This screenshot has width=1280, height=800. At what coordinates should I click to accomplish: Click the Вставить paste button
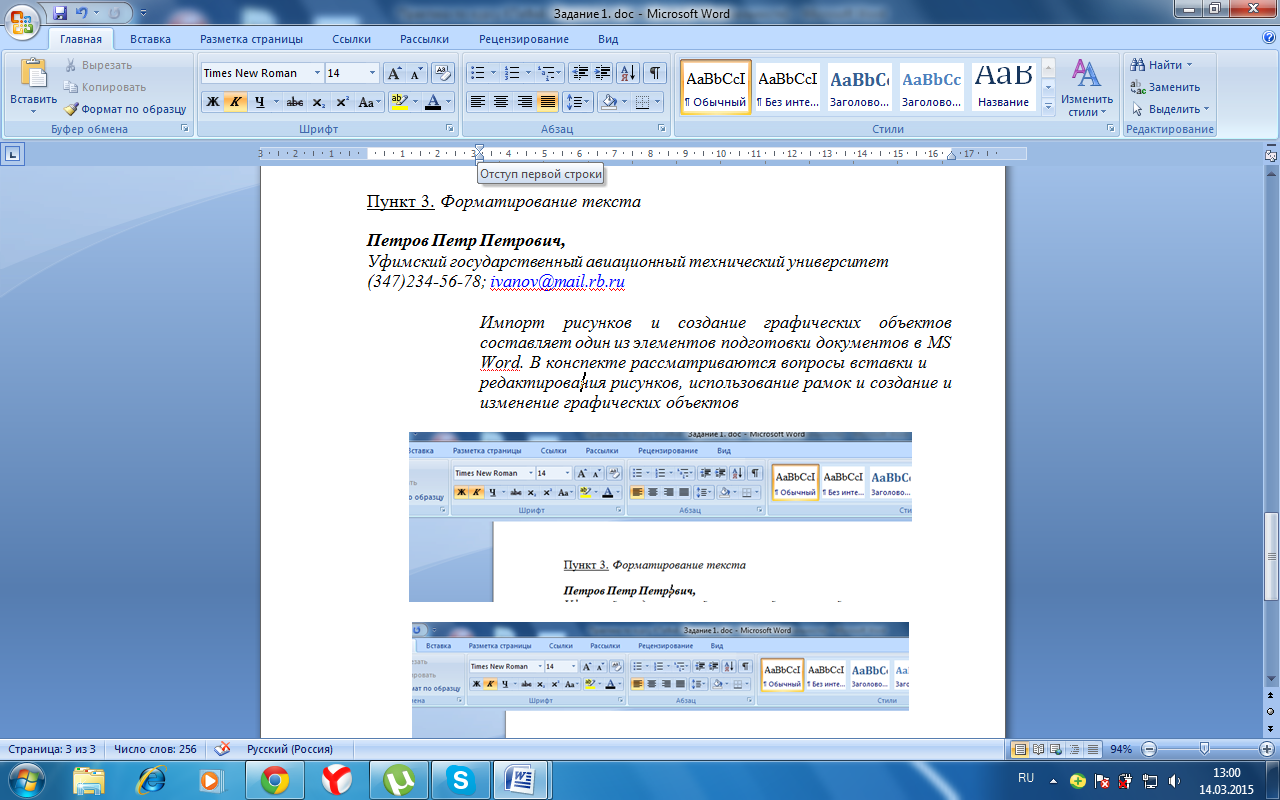33,87
